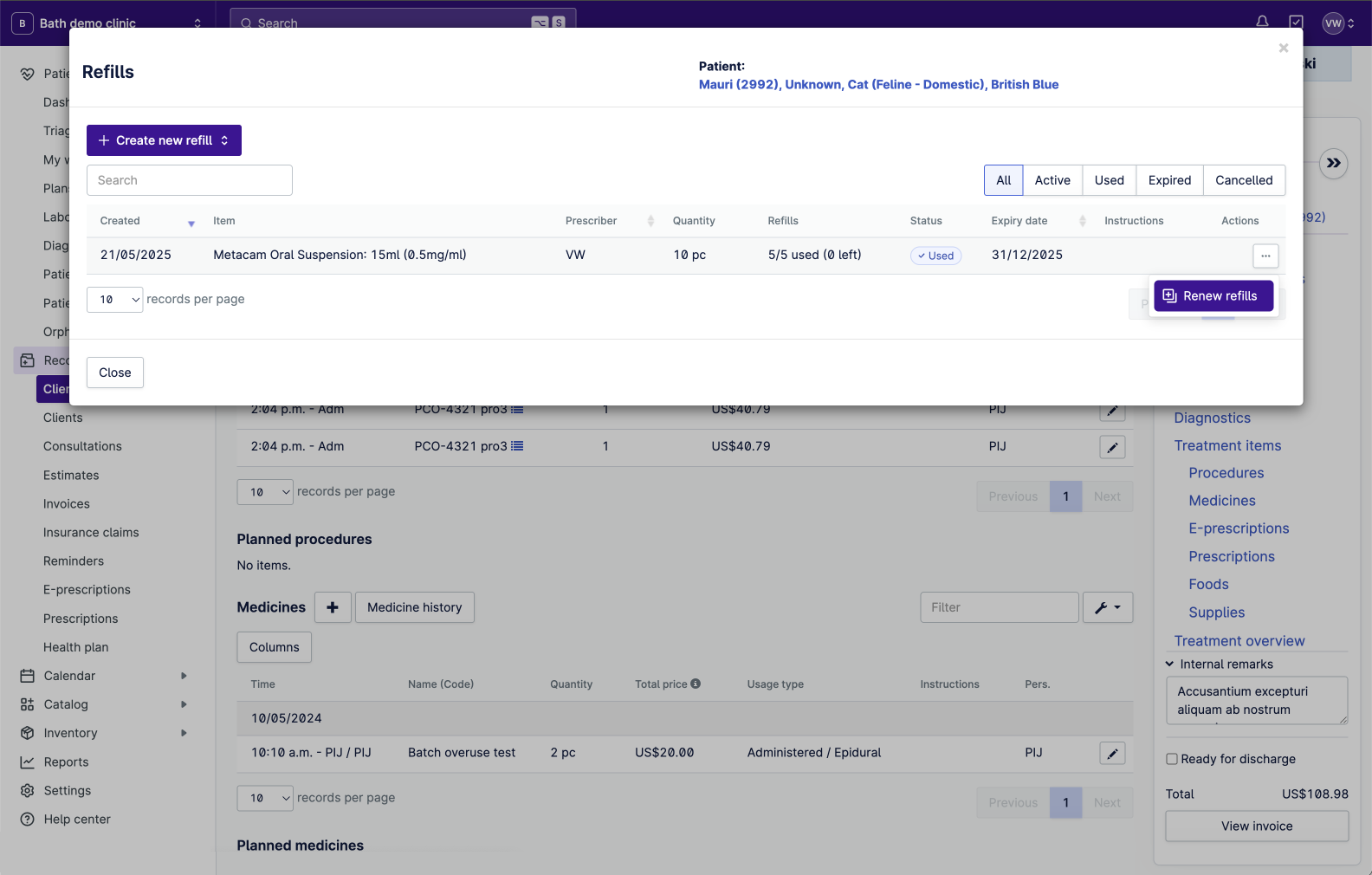This screenshot has width=1372, height=875.
Task: Click the plus icon next to Medicines
Action: 333,607
